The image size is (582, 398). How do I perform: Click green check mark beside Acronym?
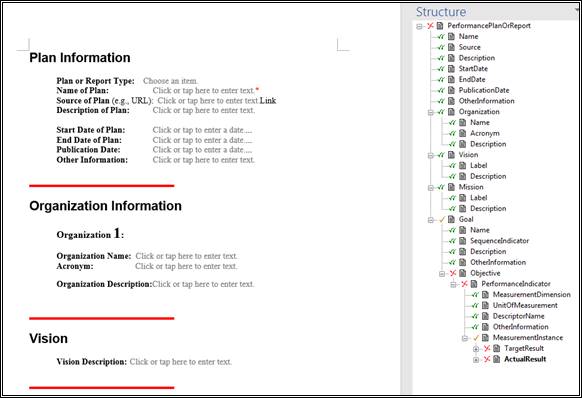(x=452, y=133)
